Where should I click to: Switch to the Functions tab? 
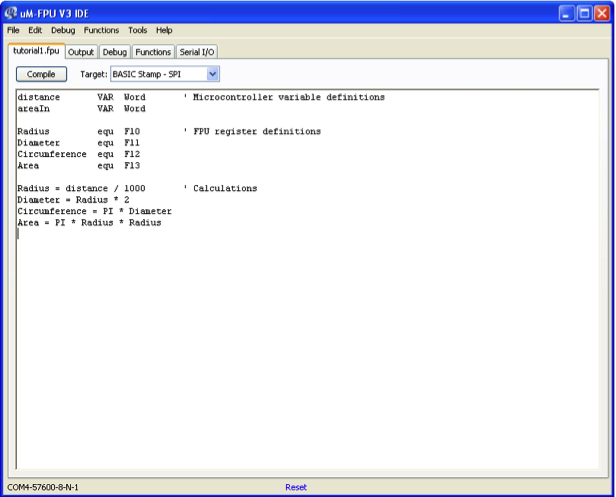[x=153, y=52]
